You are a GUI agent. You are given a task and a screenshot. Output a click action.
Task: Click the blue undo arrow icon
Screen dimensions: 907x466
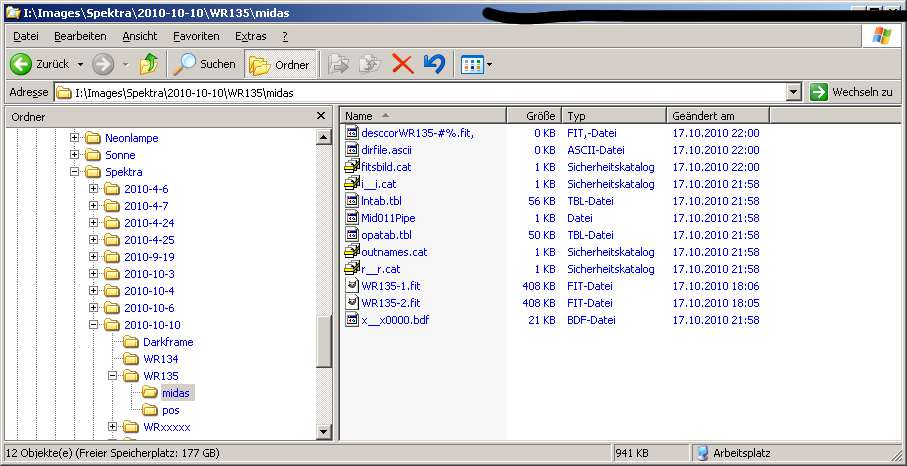click(x=434, y=64)
